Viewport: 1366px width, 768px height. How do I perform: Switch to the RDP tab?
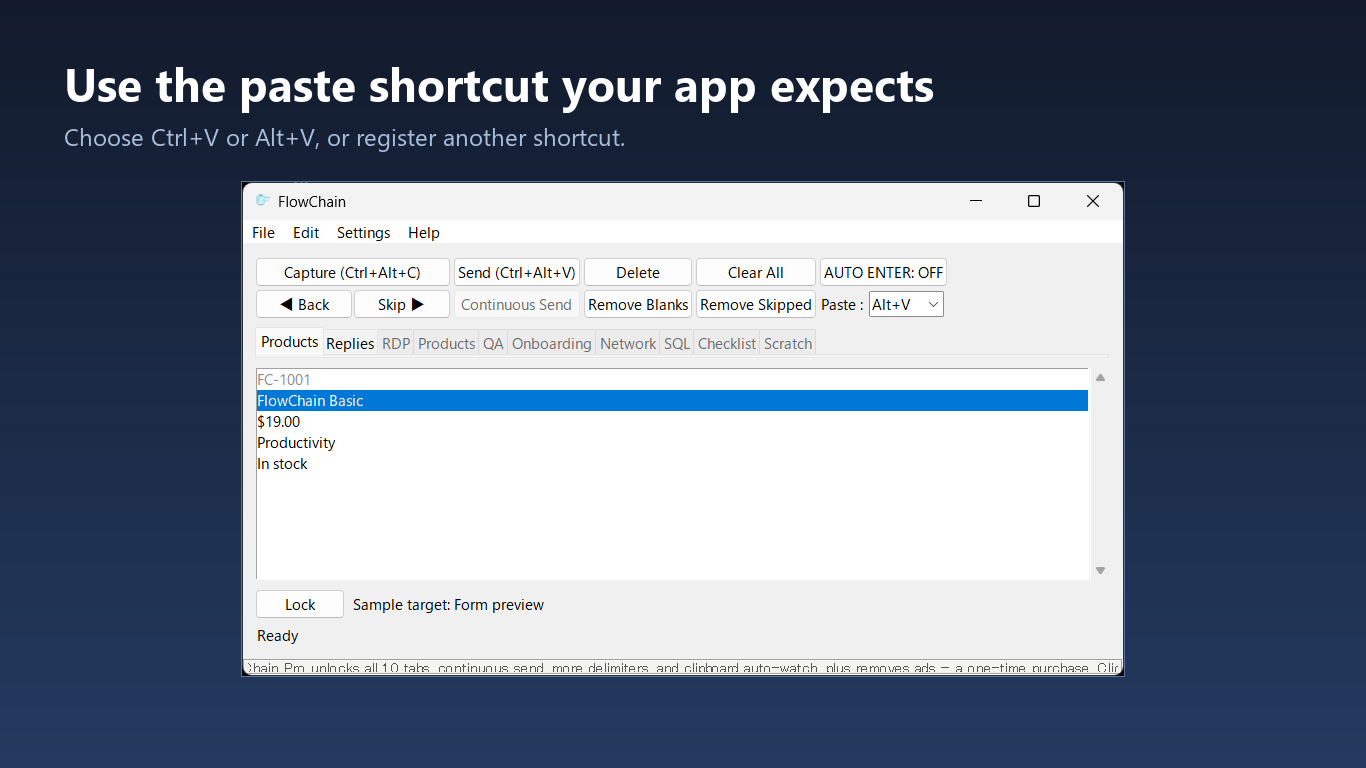pyautogui.click(x=396, y=344)
